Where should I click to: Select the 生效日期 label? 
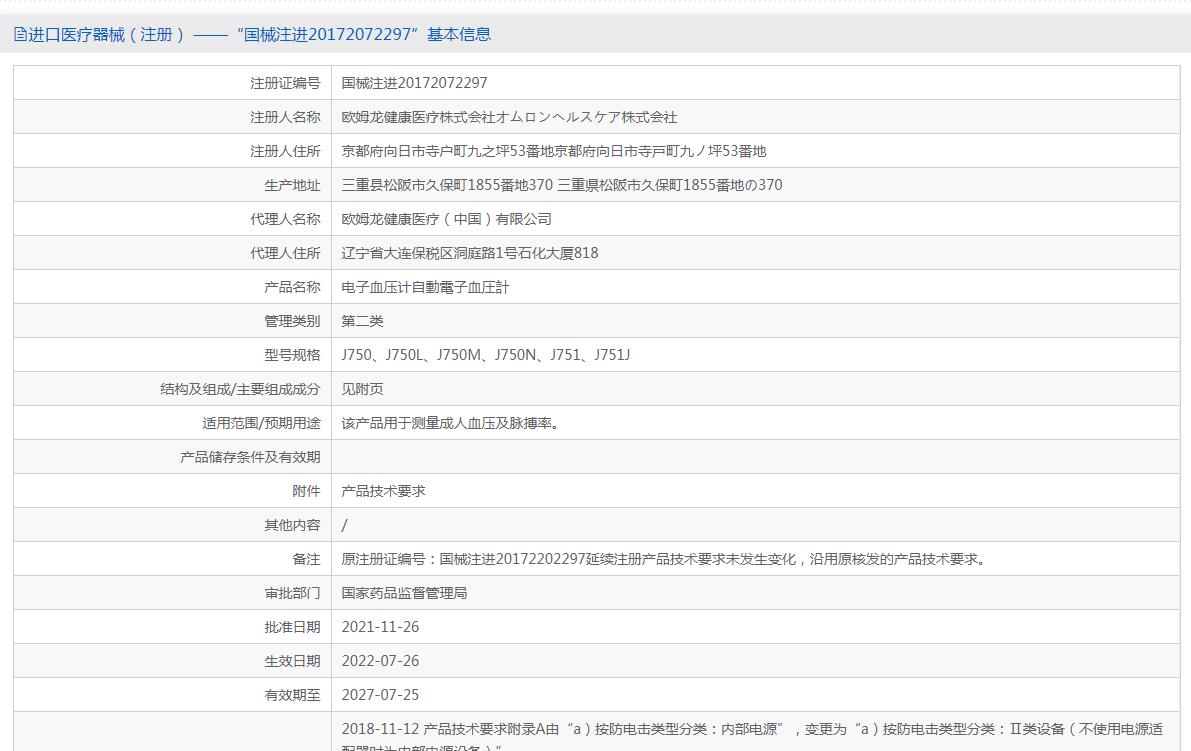tap(292, 661)
